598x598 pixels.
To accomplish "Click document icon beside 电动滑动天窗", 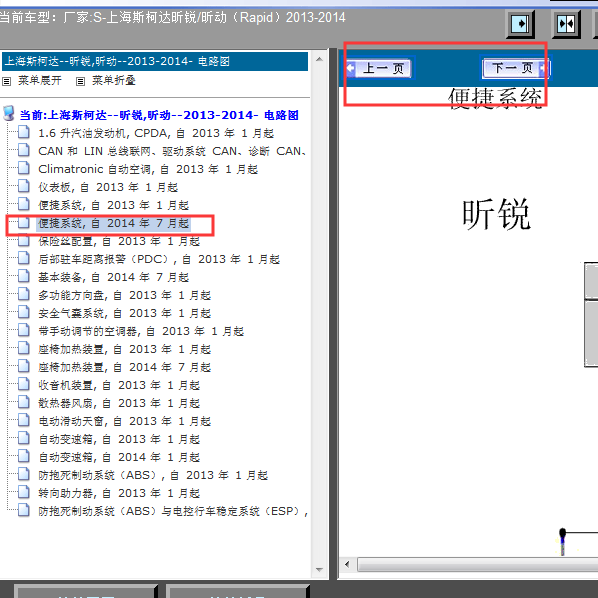I will click(x=24, y=420).
